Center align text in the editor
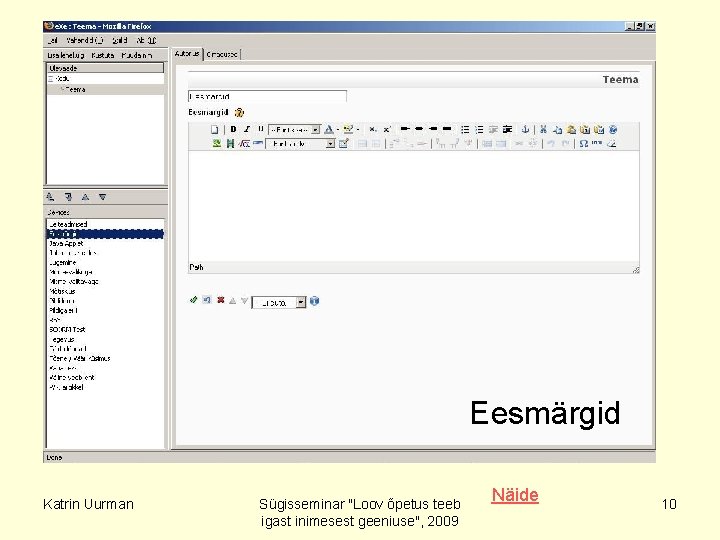 pyautogui.click(x=419, y=129)
